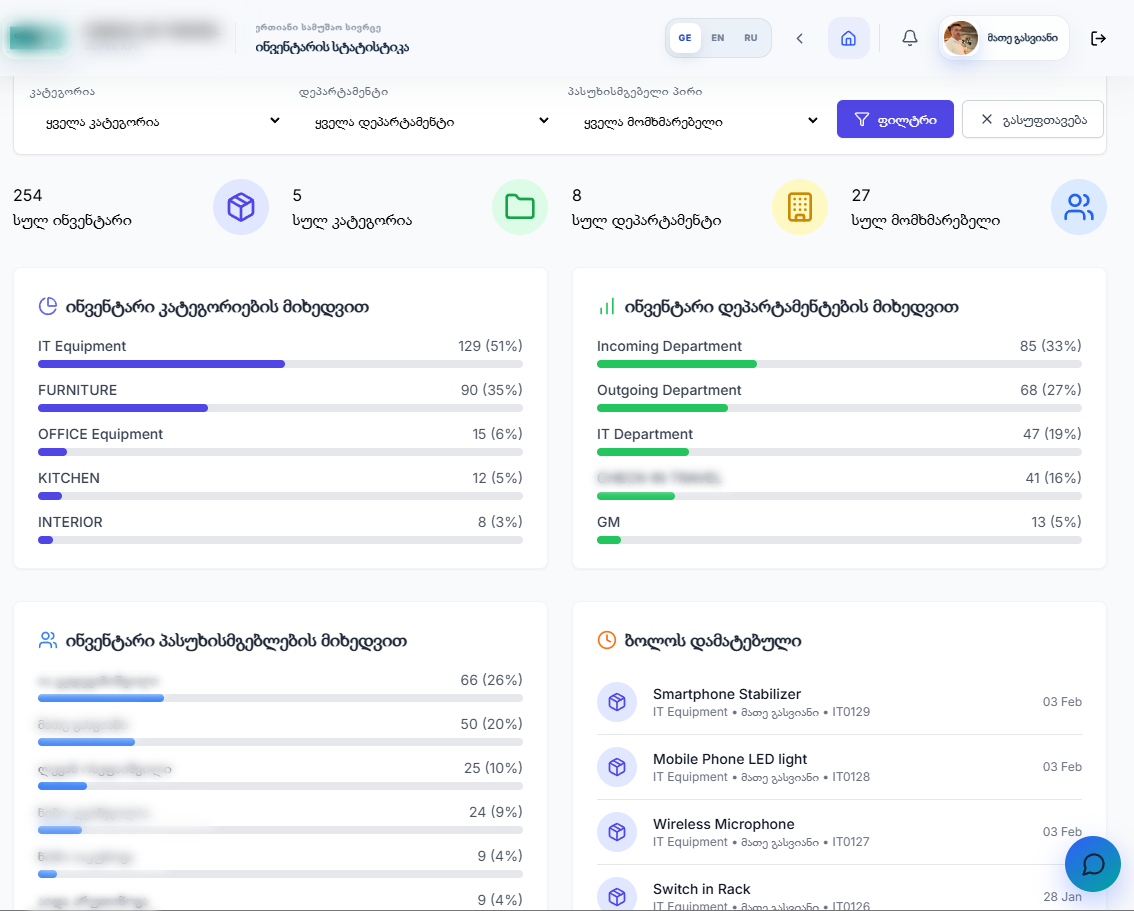Select the OFFICE Equipment category label

pos(101,435)
